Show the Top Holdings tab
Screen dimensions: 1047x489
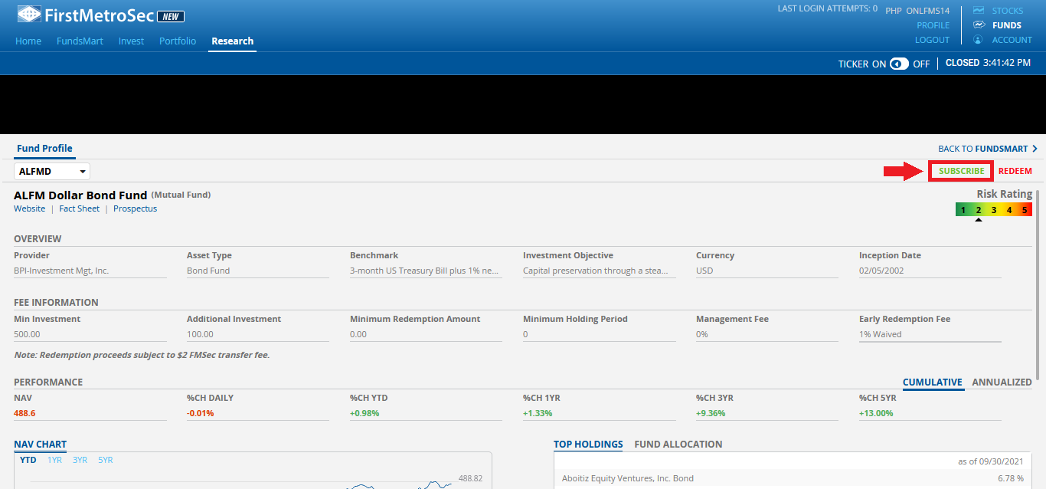click(x=588, y=444)
